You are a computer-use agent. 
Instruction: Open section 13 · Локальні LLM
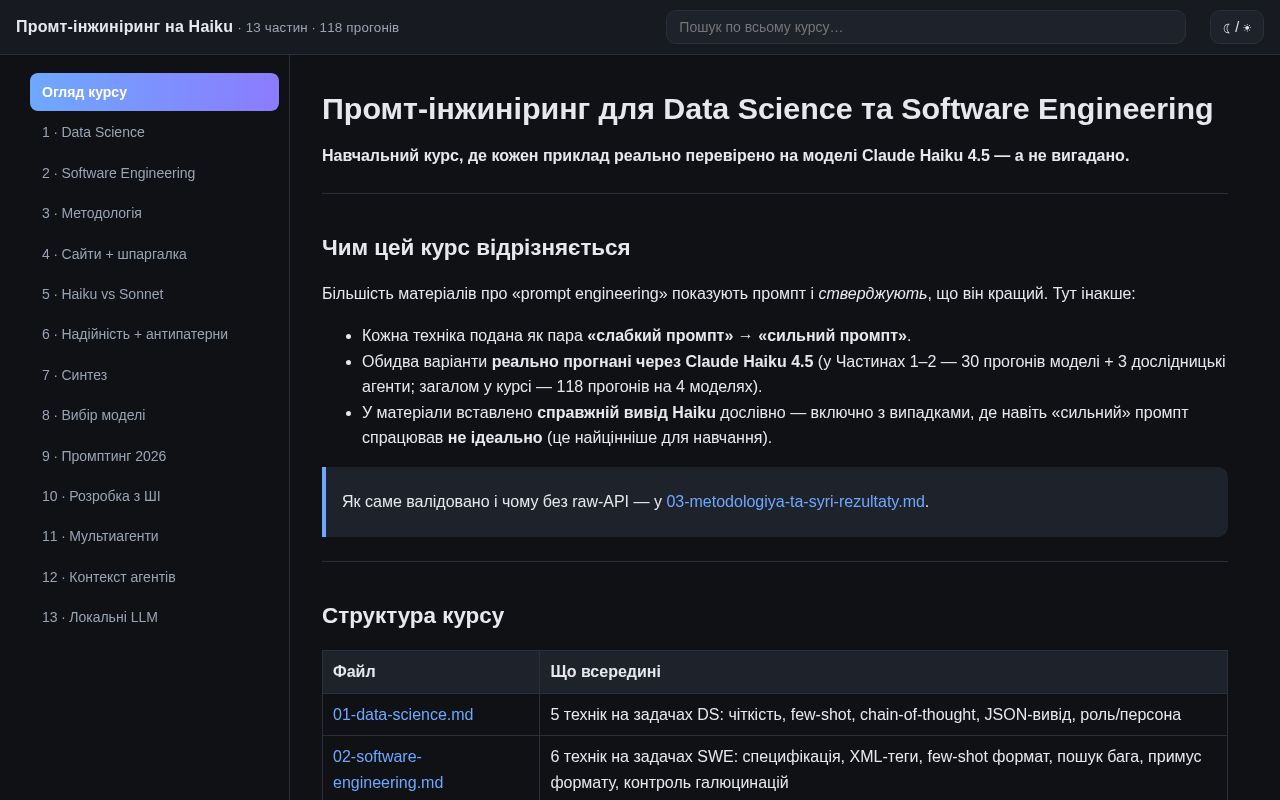154,617
